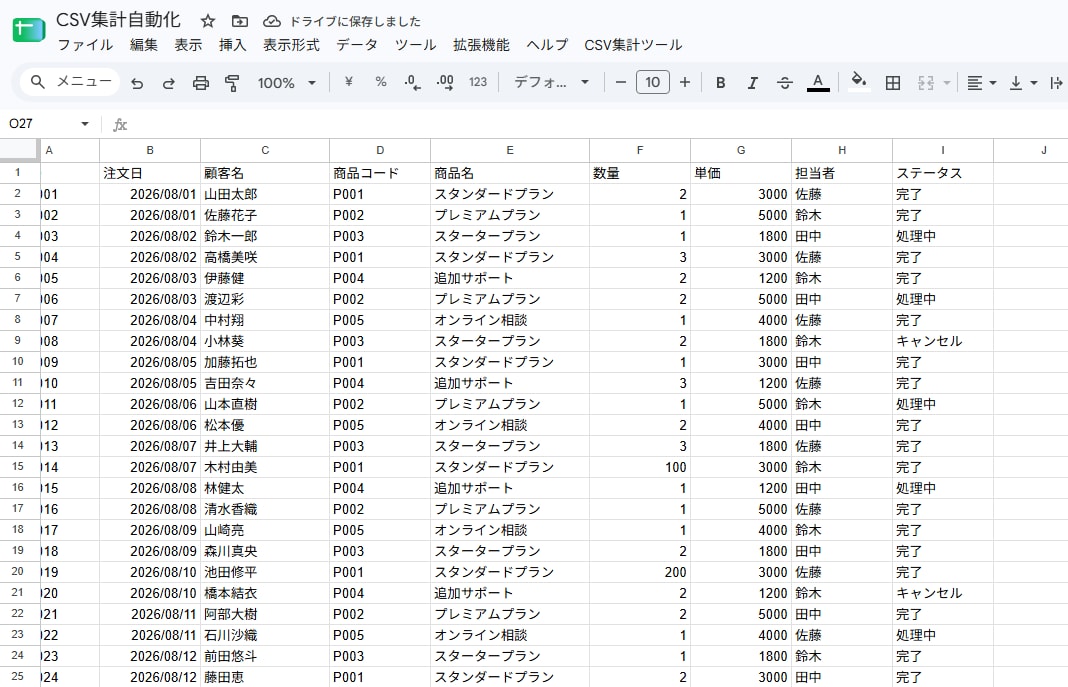This screenshot has width=1068, height=687.
Task: Open the ファイル menu
Action: coord(85,45)
